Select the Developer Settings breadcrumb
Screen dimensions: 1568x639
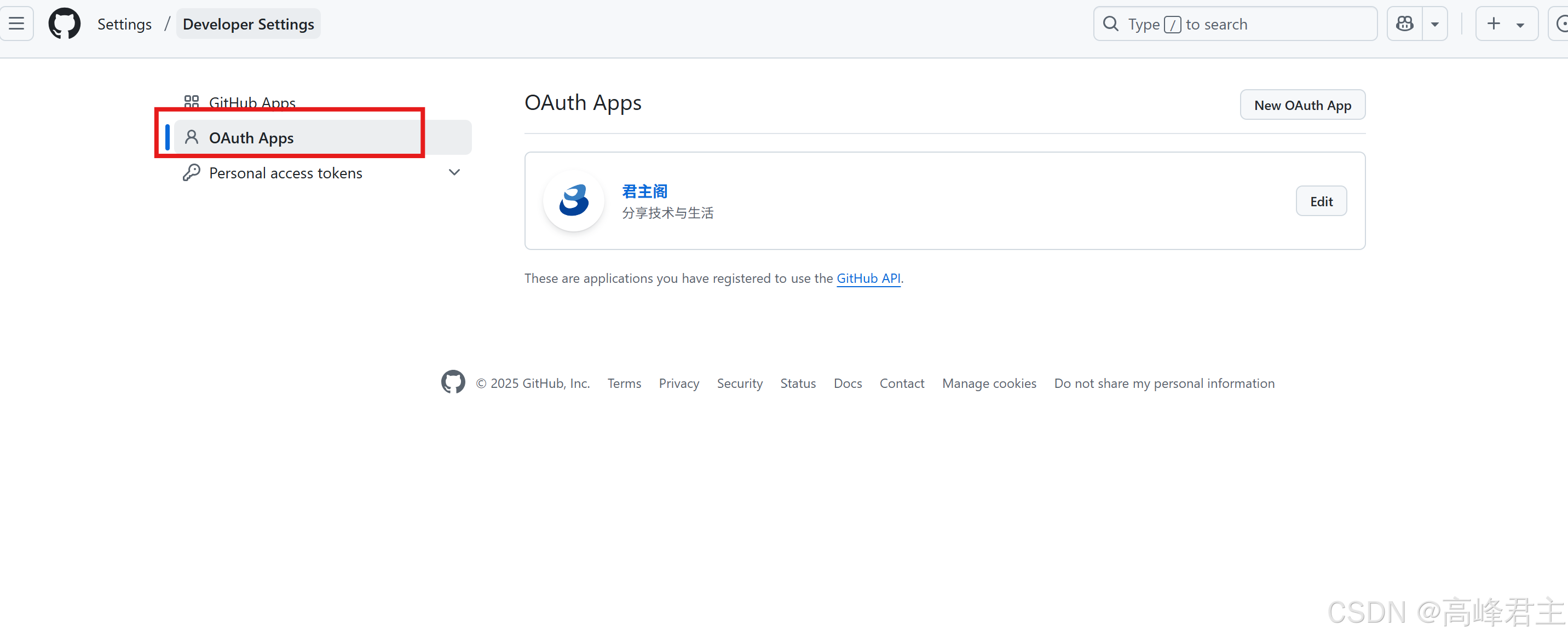249,24
